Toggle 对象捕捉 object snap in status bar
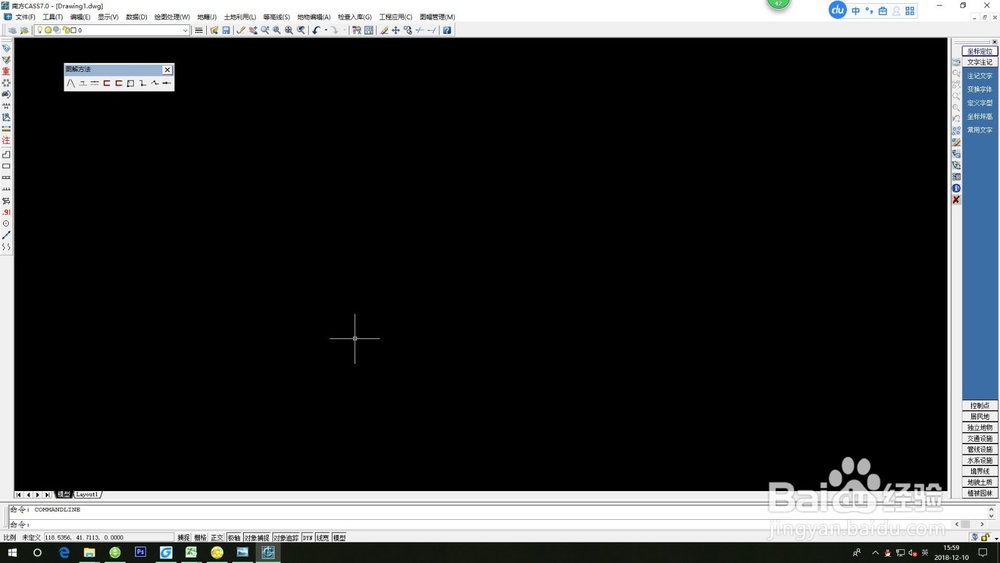1000x563 pixels. tap(257, 537)
